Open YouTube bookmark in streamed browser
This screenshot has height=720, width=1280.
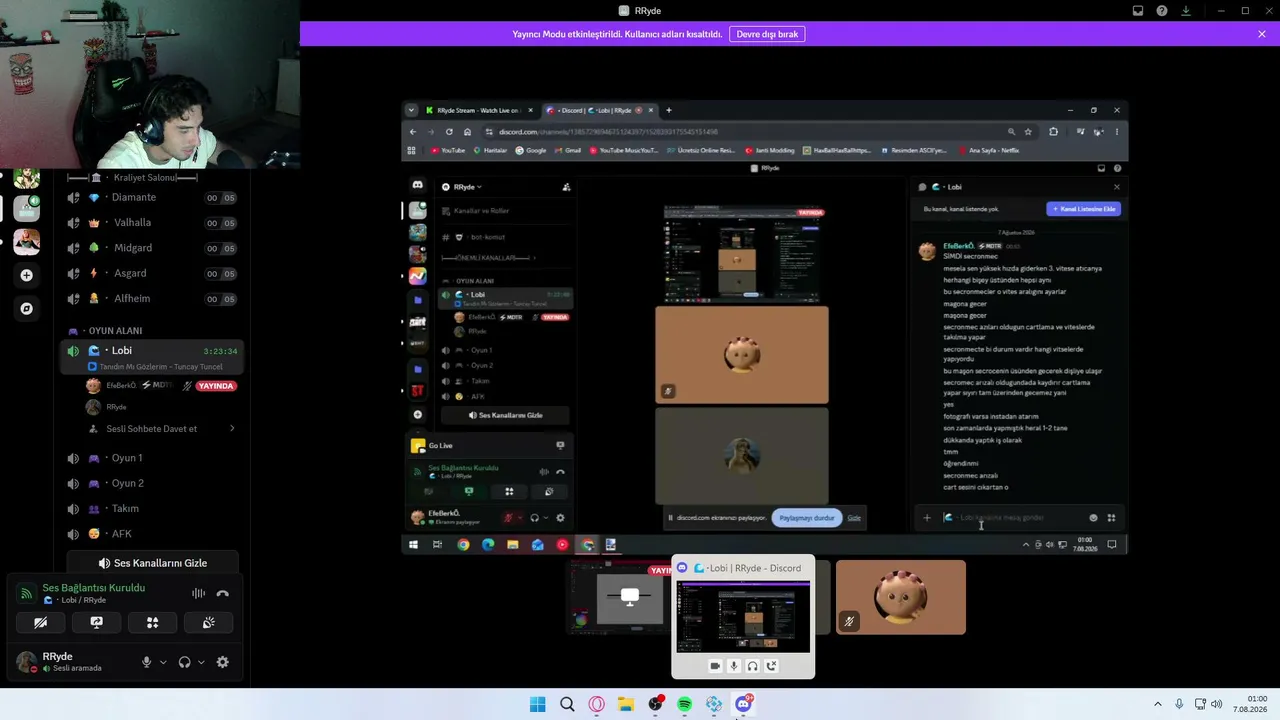pyautogui.click(x=448, y=150)
